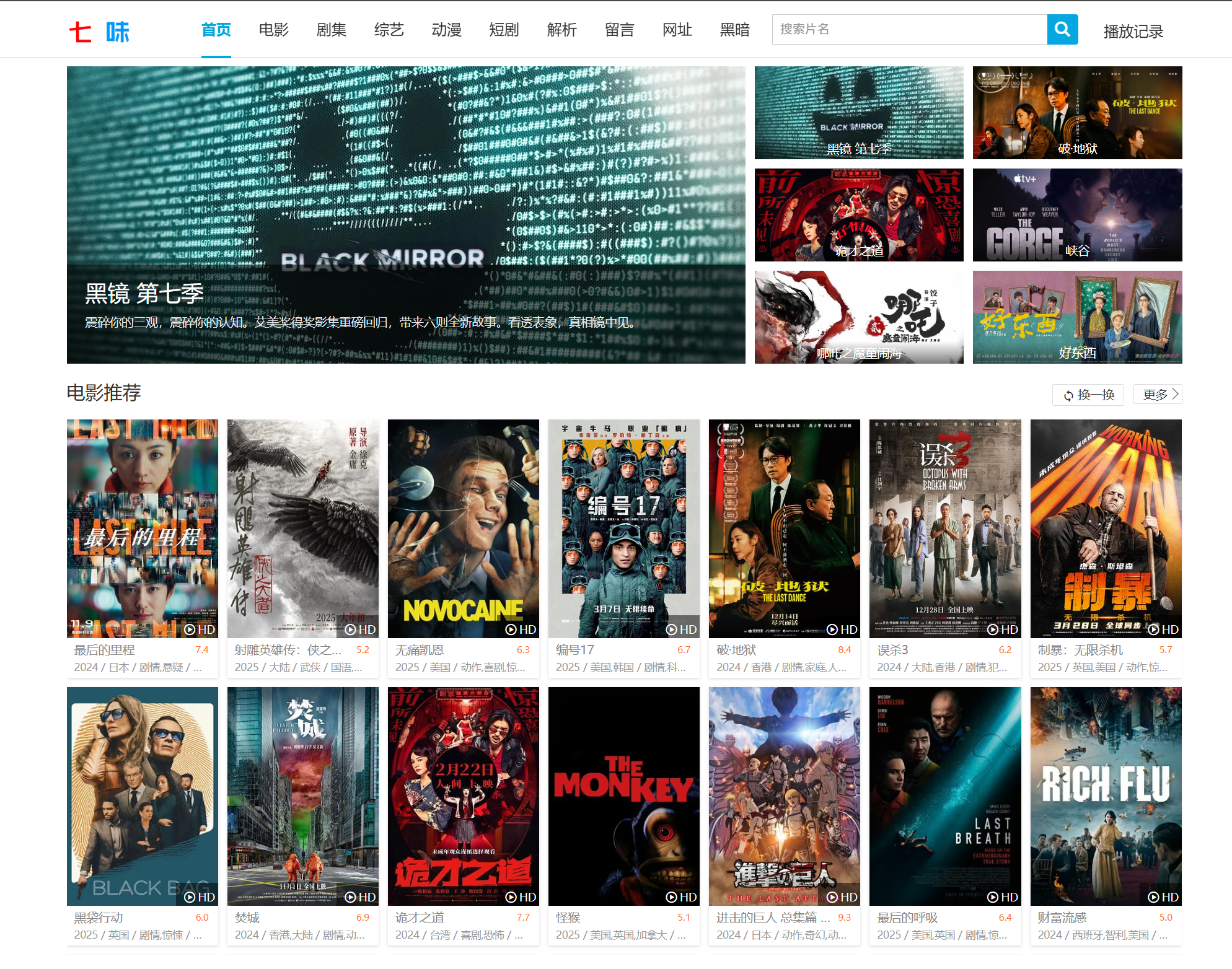Open the 最后的呼吸 Last Breath poster
1232x969 pixels.
coord(945,796)
